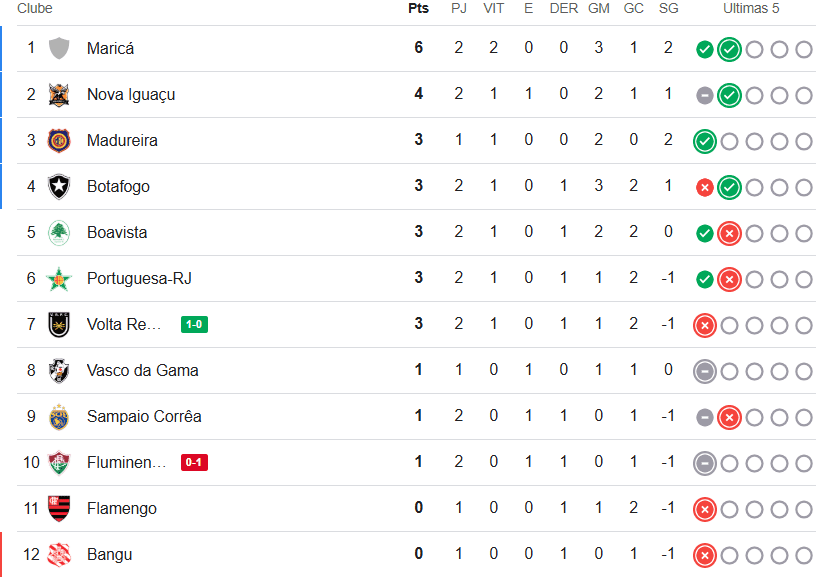
Task: Click Volta Redonda's green 1-0 live score badge
Action: coord(194,324)
